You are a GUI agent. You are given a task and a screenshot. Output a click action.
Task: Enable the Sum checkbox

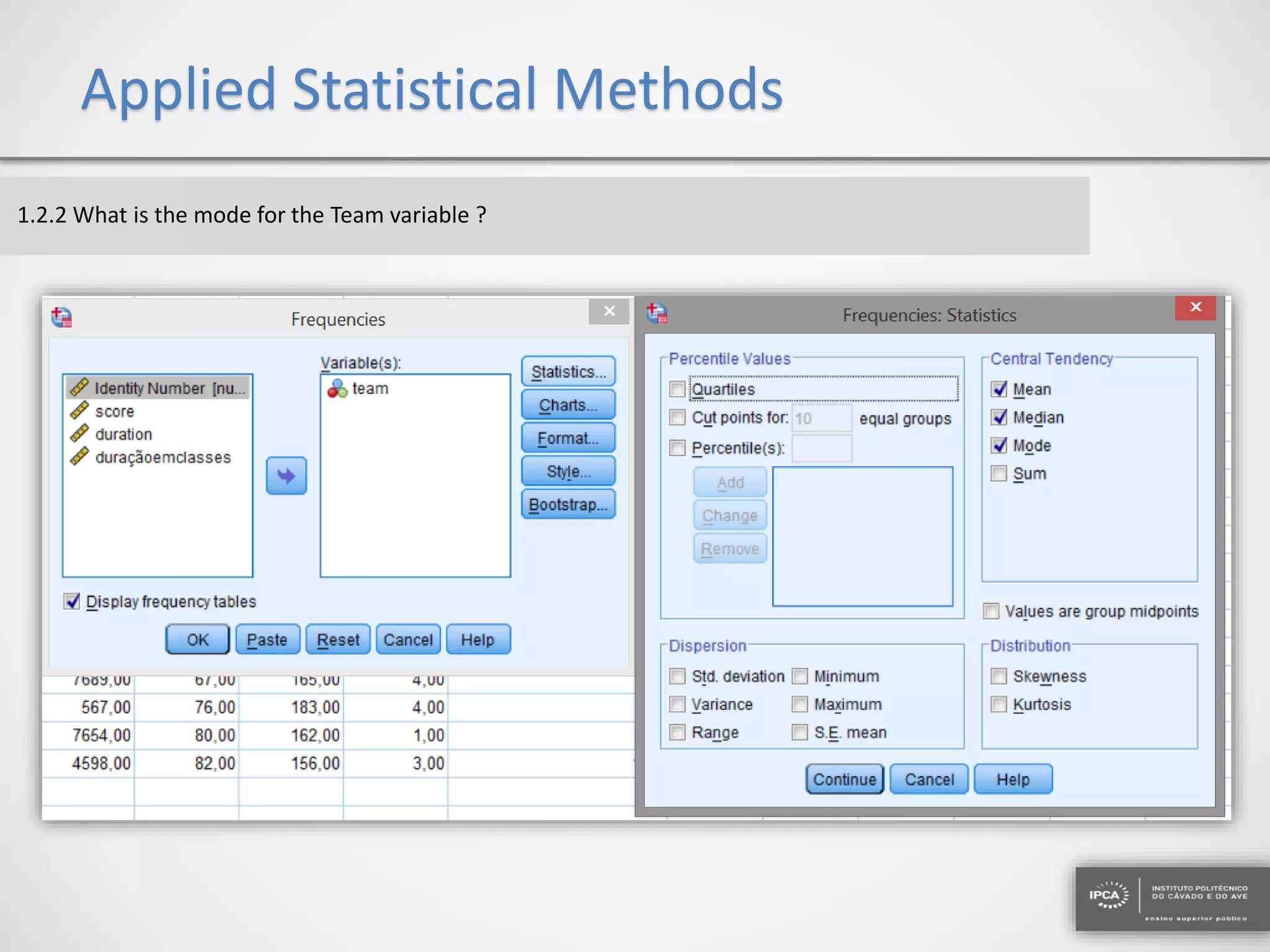[999, 474]
